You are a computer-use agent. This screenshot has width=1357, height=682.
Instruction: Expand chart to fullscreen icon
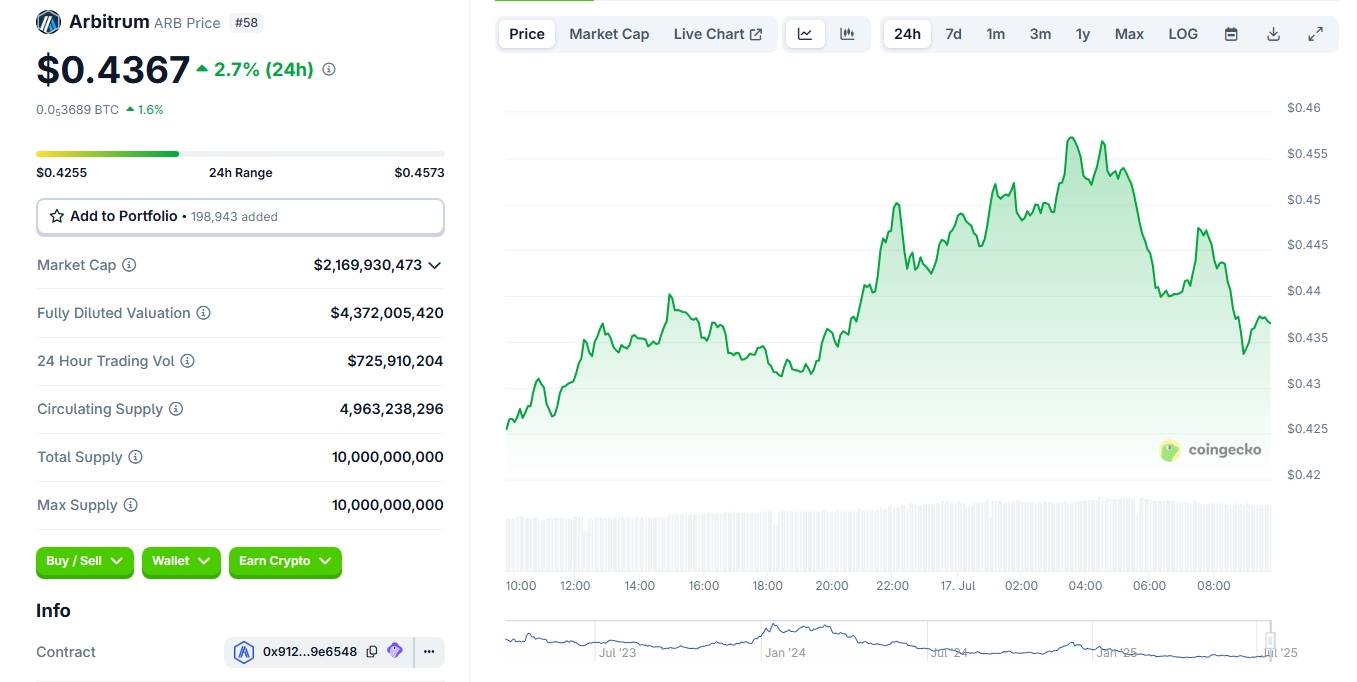pyautogui.click(x=1315, y=34)
